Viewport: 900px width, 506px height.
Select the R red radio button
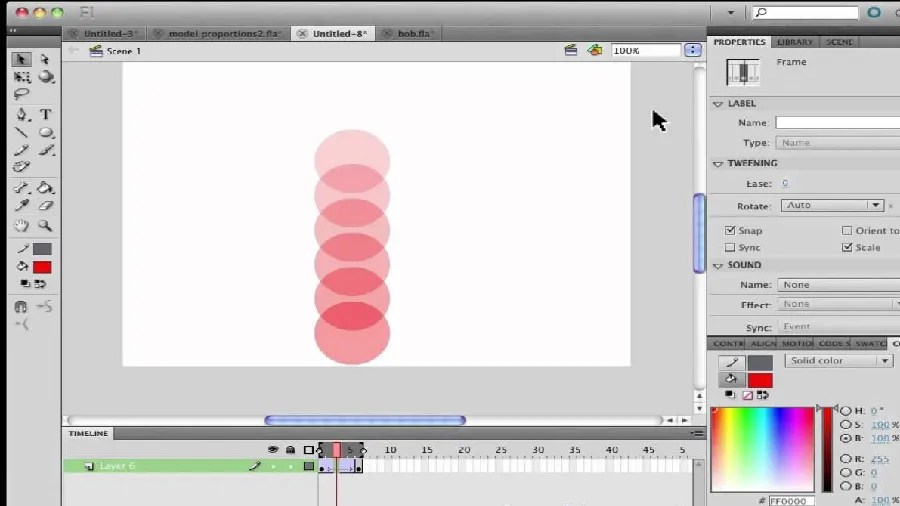coord(845,459)
